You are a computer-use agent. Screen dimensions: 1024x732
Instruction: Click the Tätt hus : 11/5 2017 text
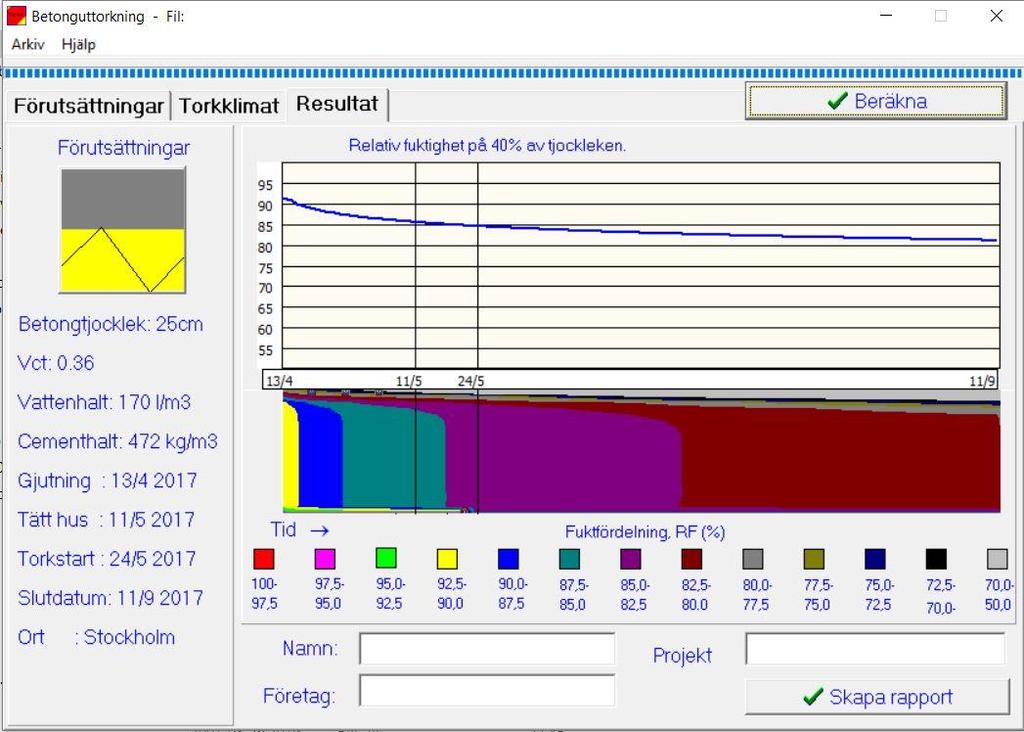[x=106, y=520]
